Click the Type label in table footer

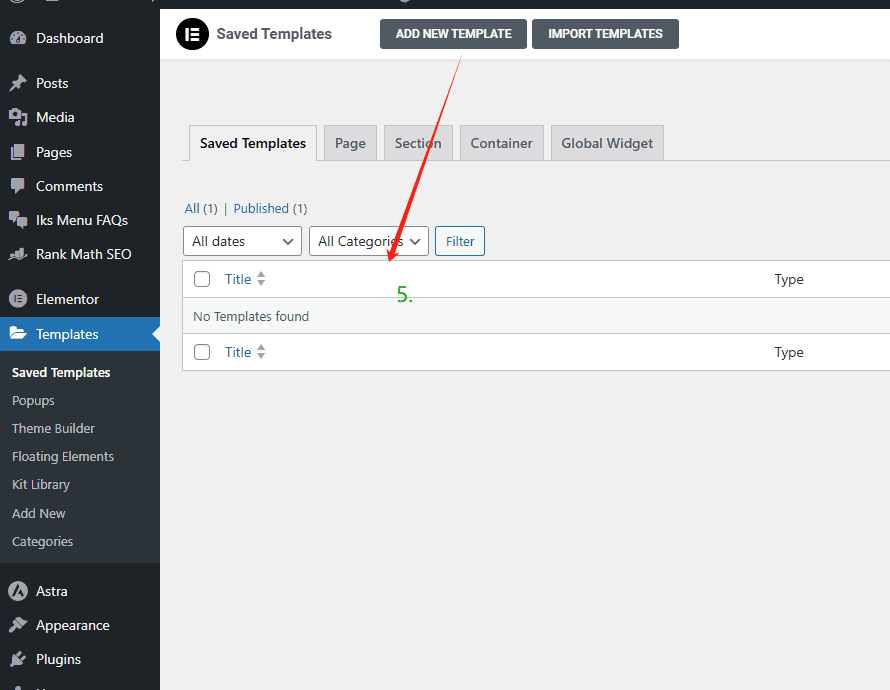tap(789, 352)
